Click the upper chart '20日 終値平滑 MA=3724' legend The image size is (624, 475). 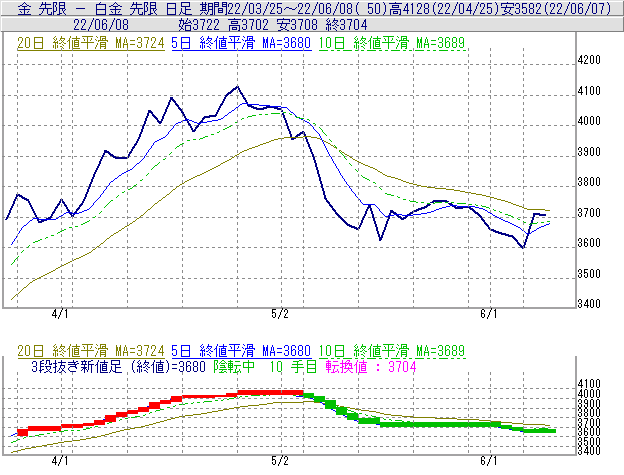91,43
